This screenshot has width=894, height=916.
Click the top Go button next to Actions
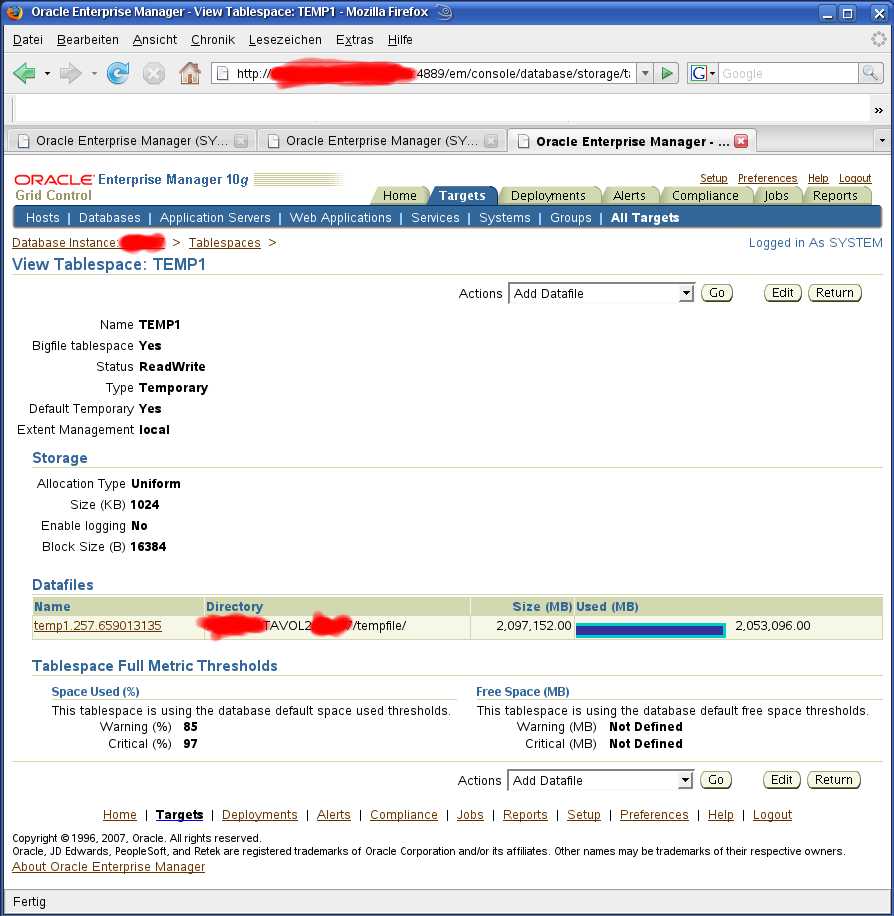(717, 293)
